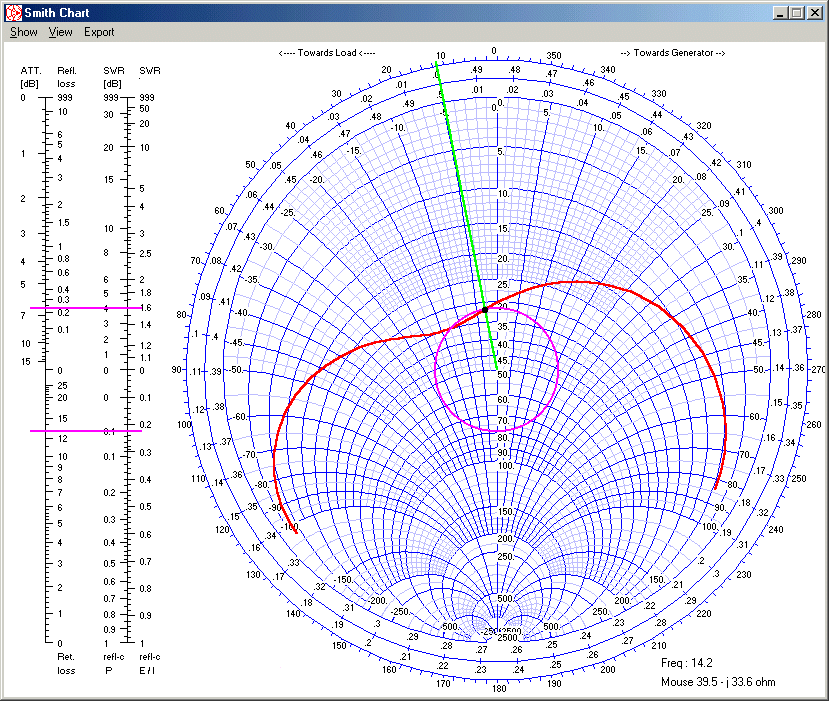Click the 'Smith Chart' window title text

[x=57, y=13]
